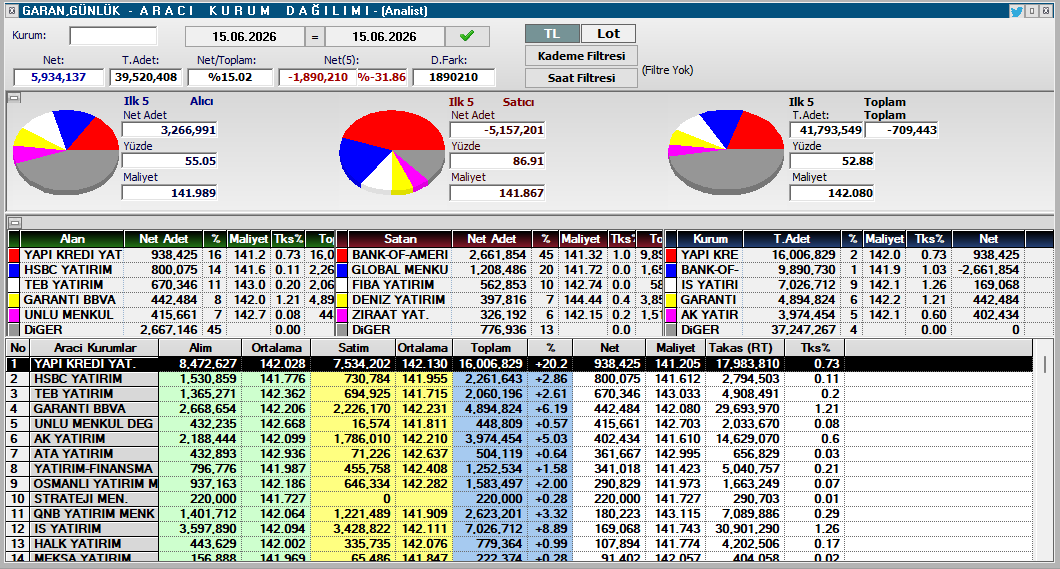
Task: Sort main table by Satim column
Action: [x=353, y=347]
